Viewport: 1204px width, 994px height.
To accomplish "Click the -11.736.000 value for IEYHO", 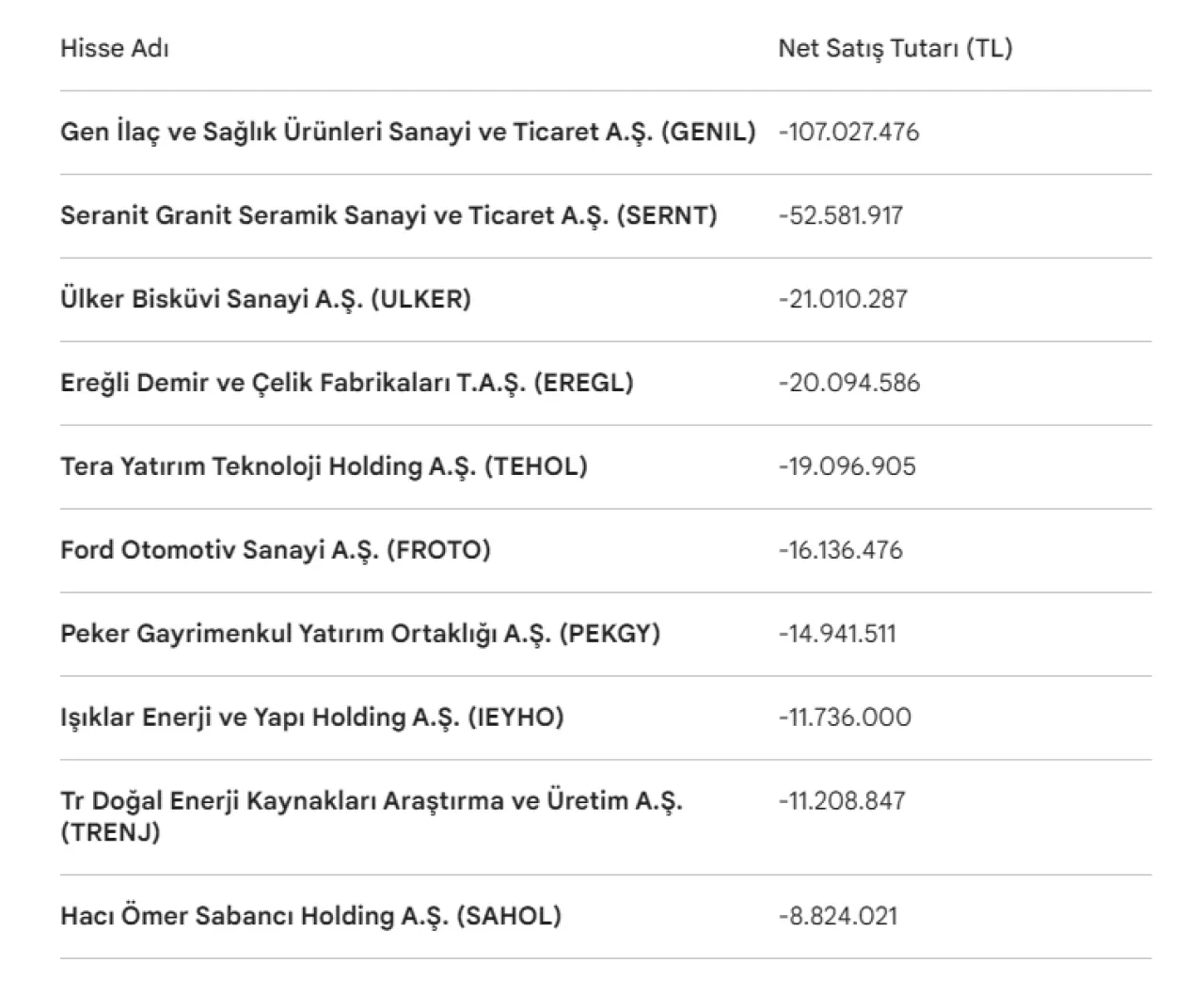I will click(x=845, y=718).
